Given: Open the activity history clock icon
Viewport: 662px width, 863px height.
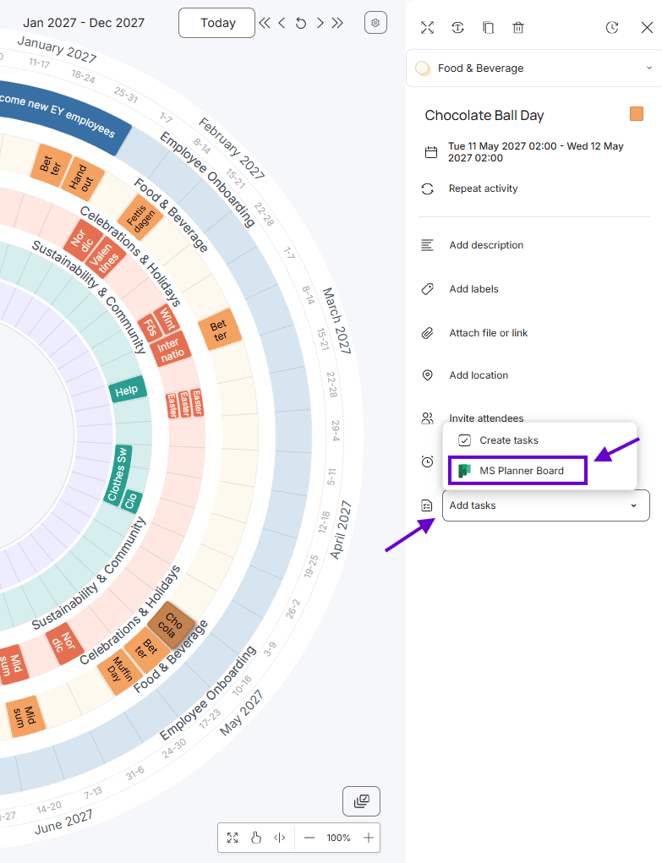Looking at the screenshot, I should (x=612, y=28).
